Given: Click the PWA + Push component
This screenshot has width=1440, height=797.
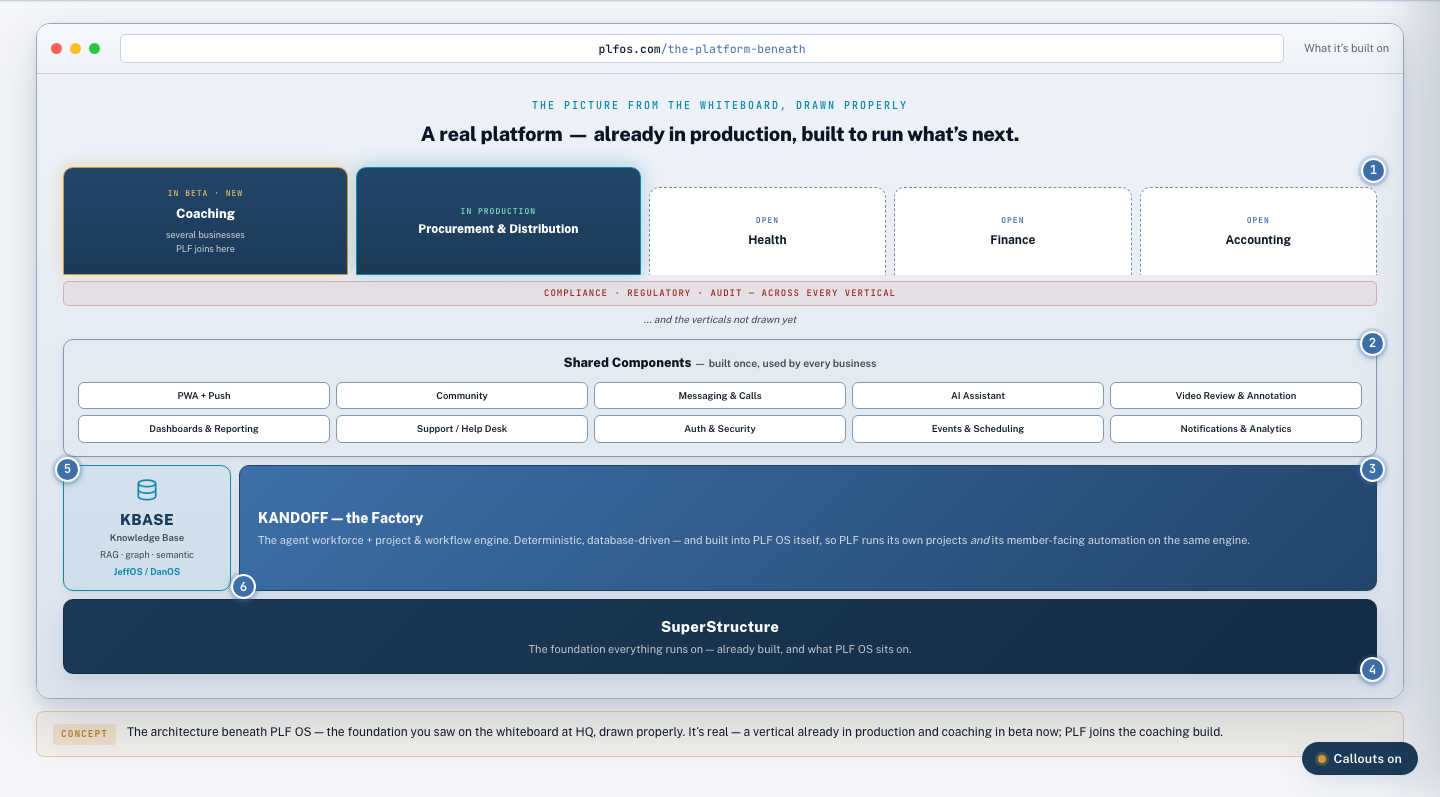Looking at the screenshot, I should [x=204, y=395].
